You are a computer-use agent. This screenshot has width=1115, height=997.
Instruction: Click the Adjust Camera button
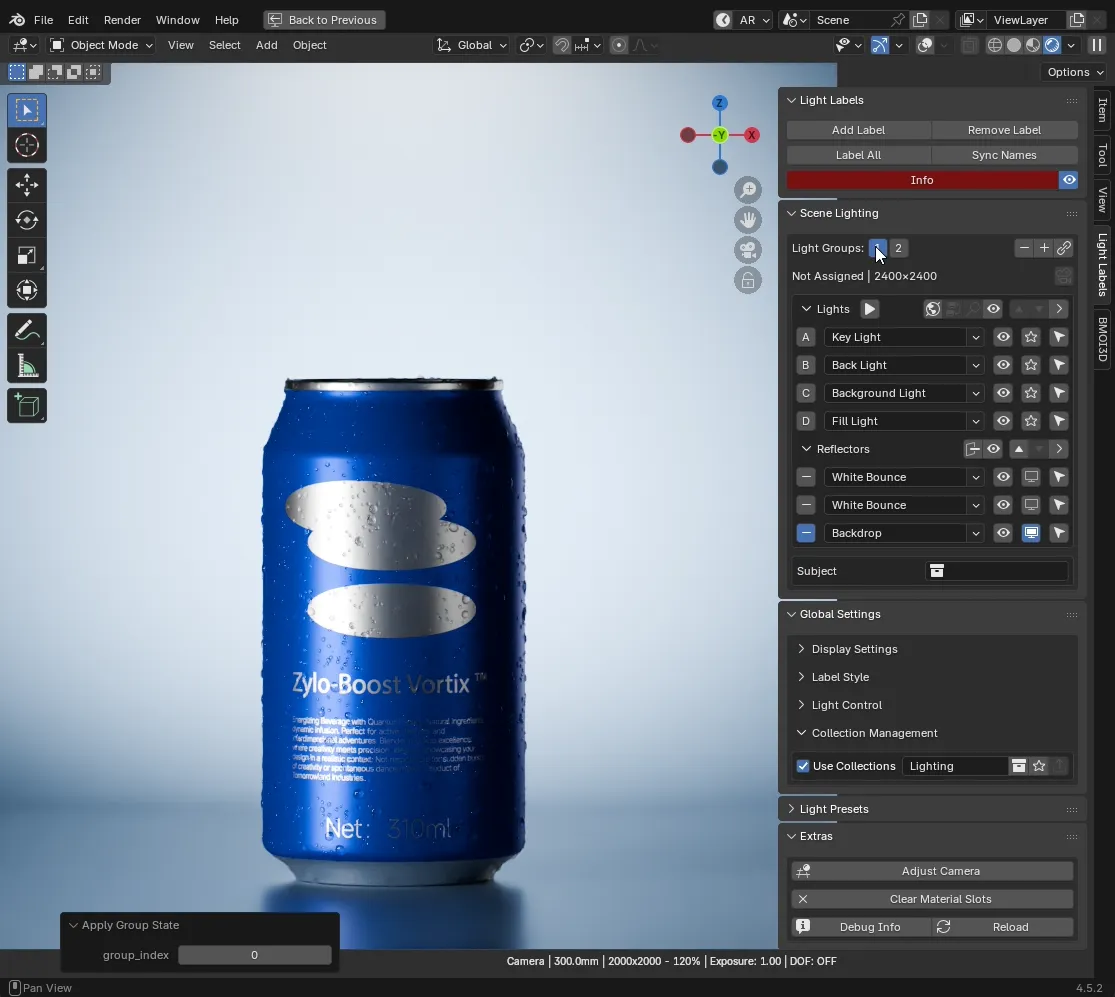[x=932, y=871]
